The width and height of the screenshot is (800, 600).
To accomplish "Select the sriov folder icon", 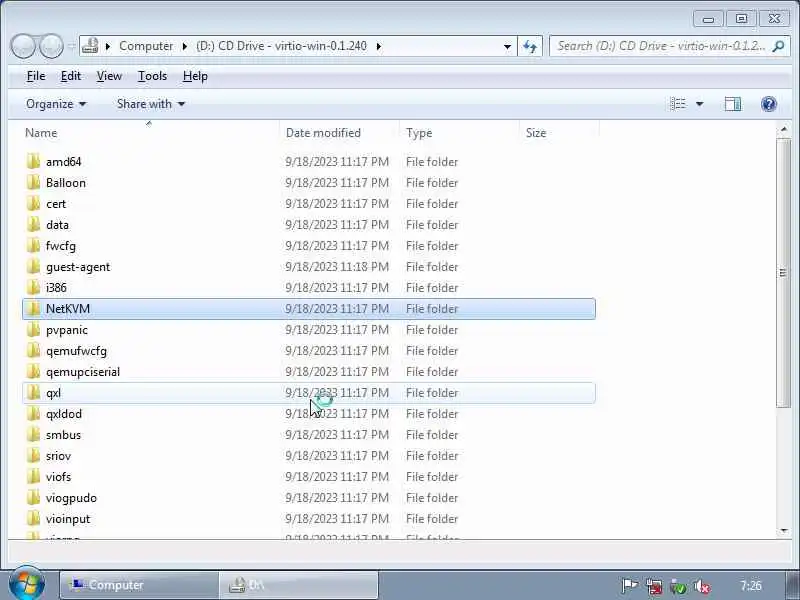I will 33,456.
